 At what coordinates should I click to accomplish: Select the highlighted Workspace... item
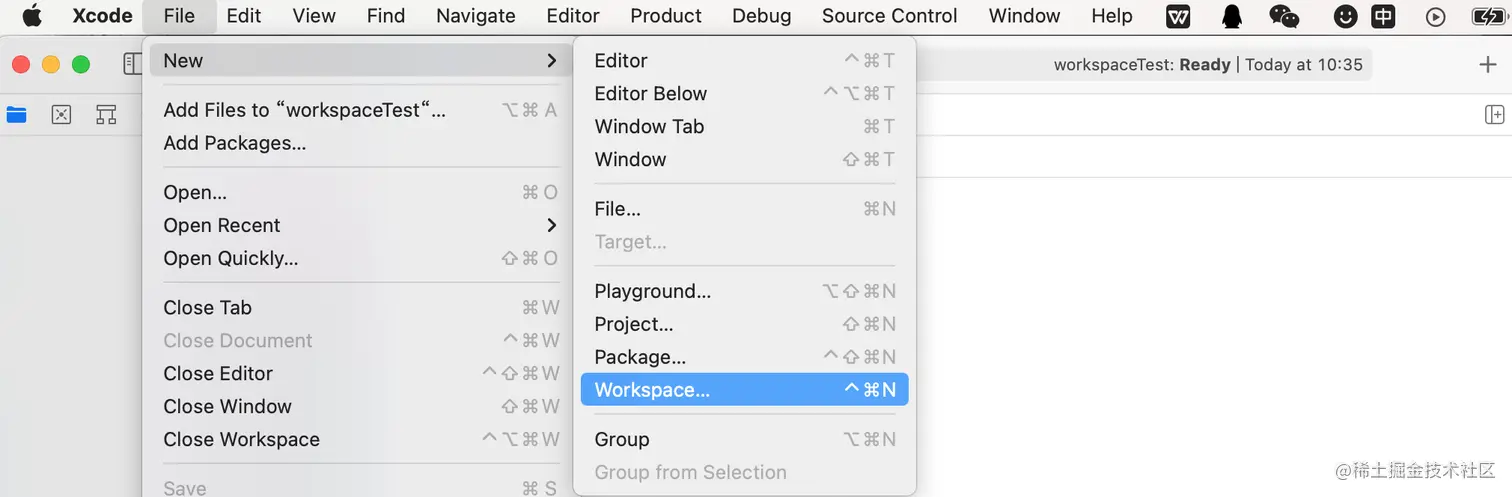(x=744, y=390)
